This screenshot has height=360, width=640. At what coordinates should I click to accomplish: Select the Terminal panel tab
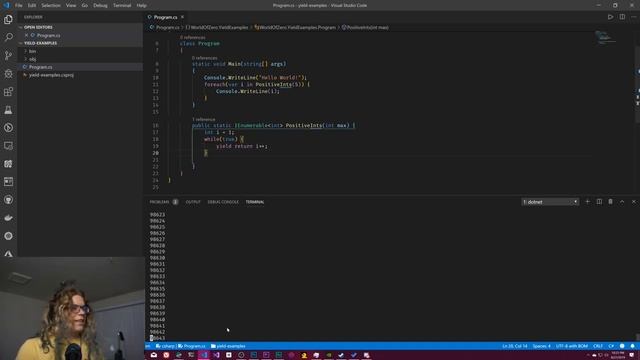point(255,202)
